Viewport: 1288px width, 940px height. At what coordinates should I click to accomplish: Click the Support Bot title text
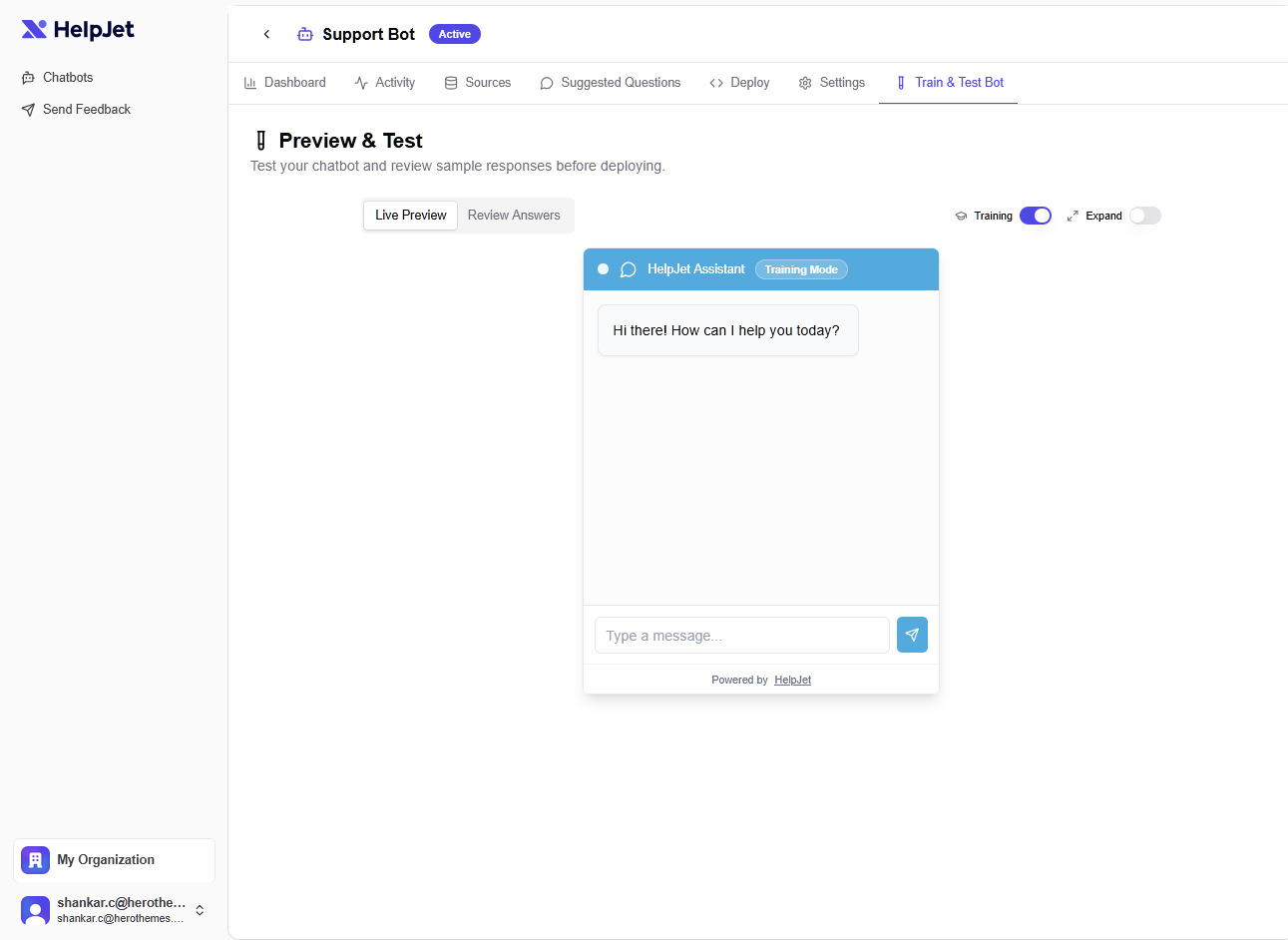click(369, 34)
